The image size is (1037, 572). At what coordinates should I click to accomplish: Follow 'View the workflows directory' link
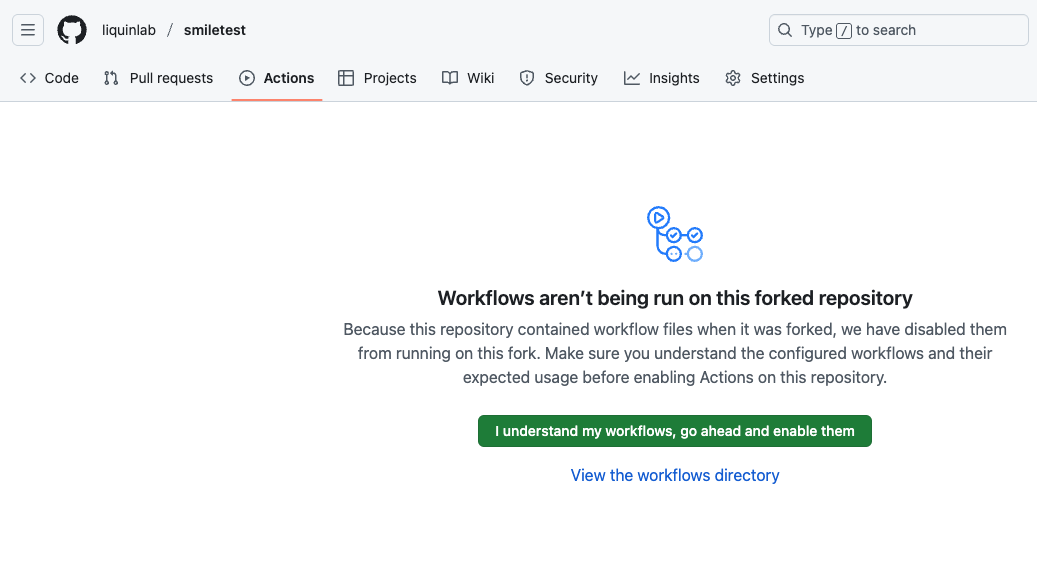click(675, 475)
